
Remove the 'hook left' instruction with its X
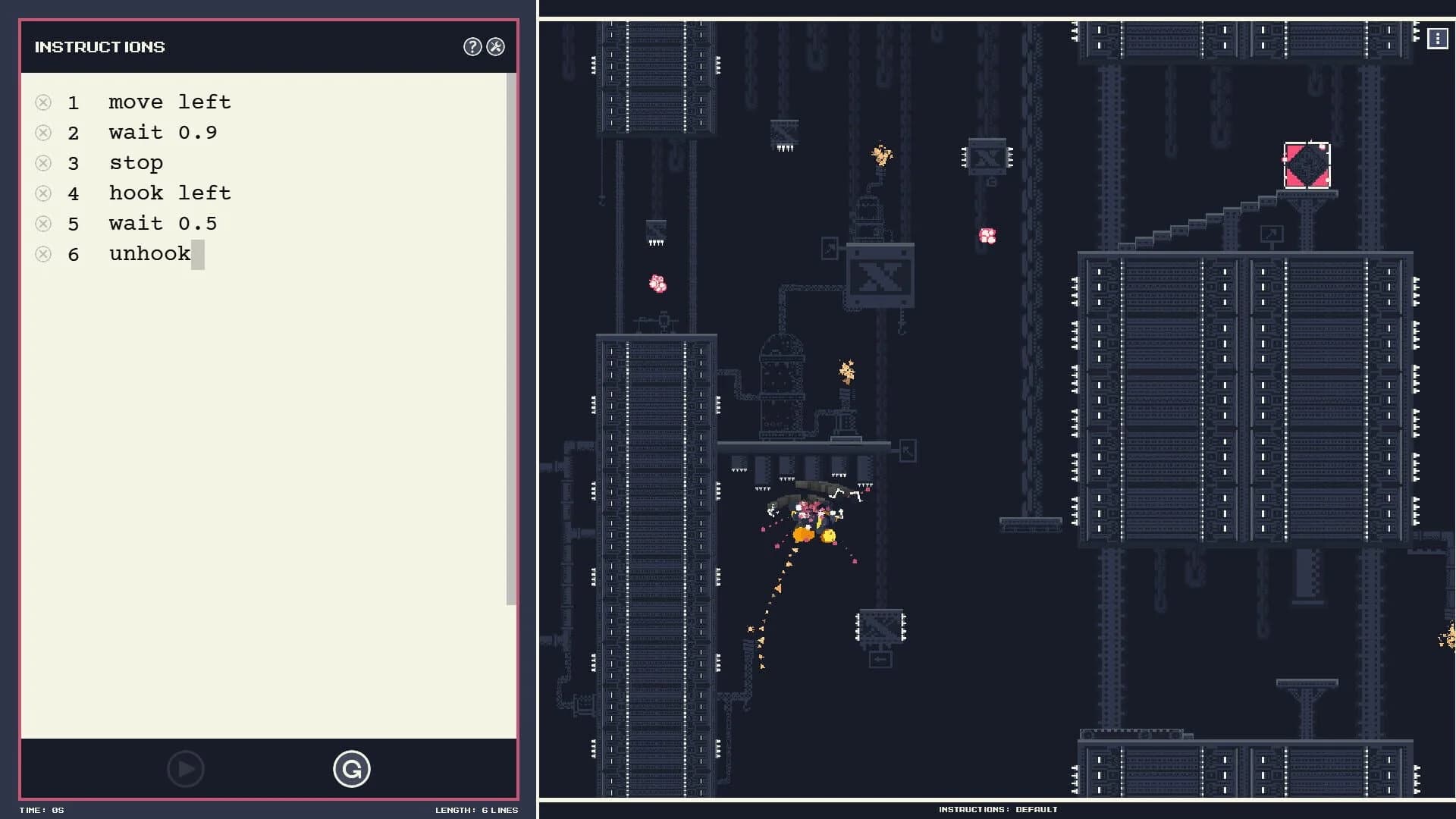tap(43, 193)
